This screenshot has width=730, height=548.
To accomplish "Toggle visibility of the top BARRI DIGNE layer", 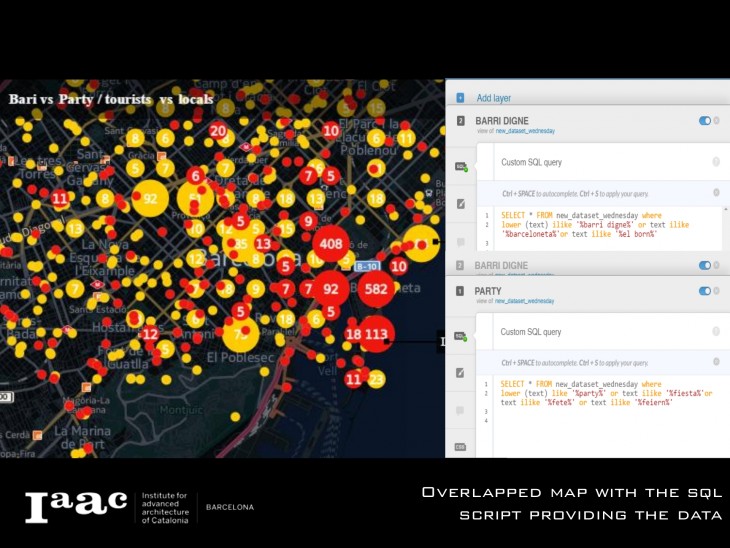I will pos(704,121).
